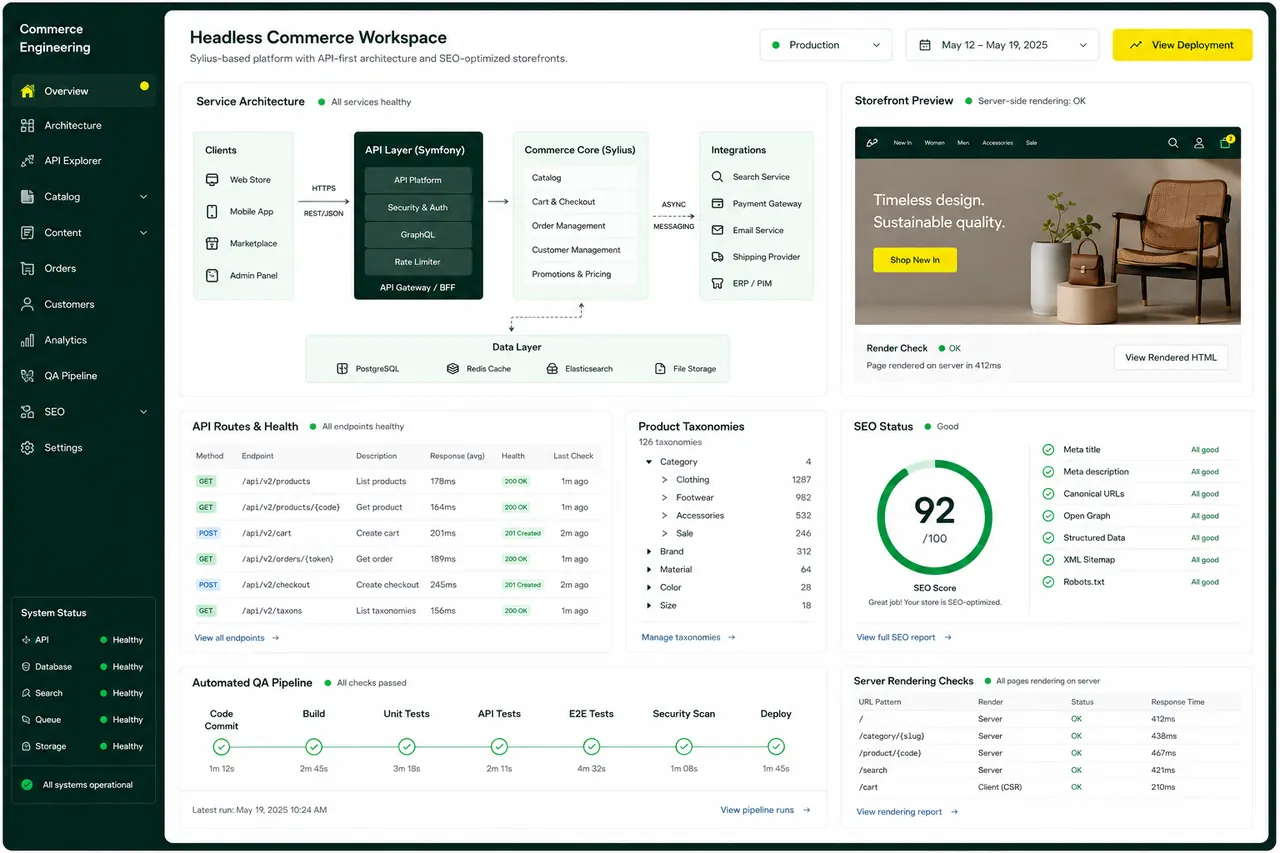
Task: Expand the Content sidebar submenu chevron
Action: [143, 233]
